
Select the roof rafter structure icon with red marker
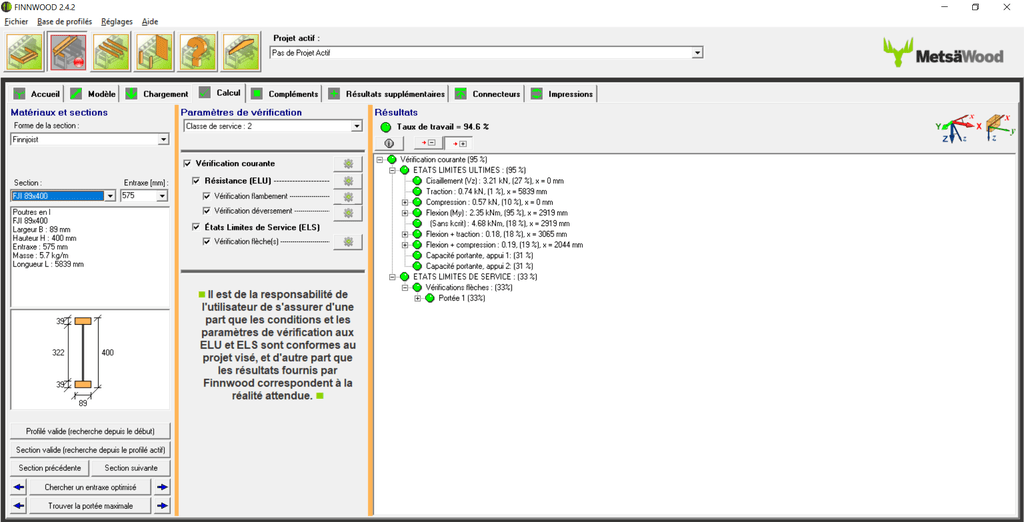(x=69, y=52)
